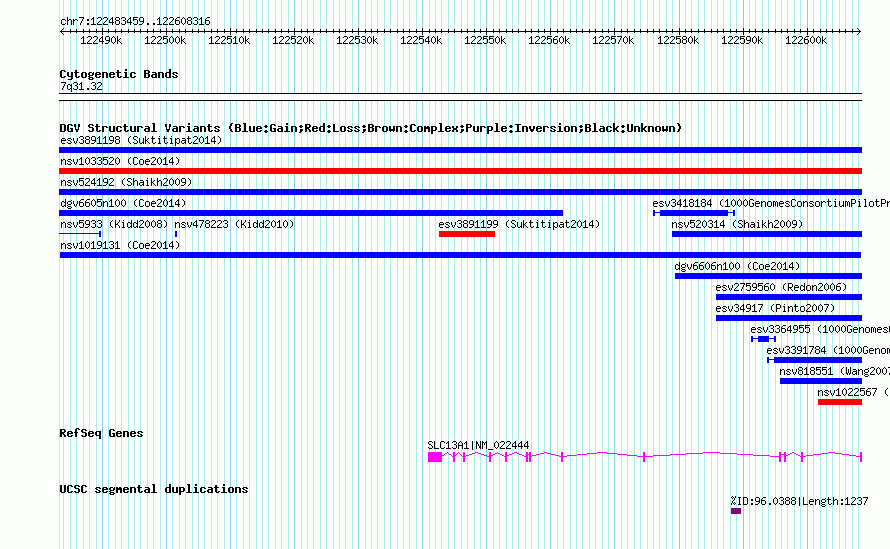Click the esv34917 (Pinto2007) label

pyautogui.click(x=775, y=308)
